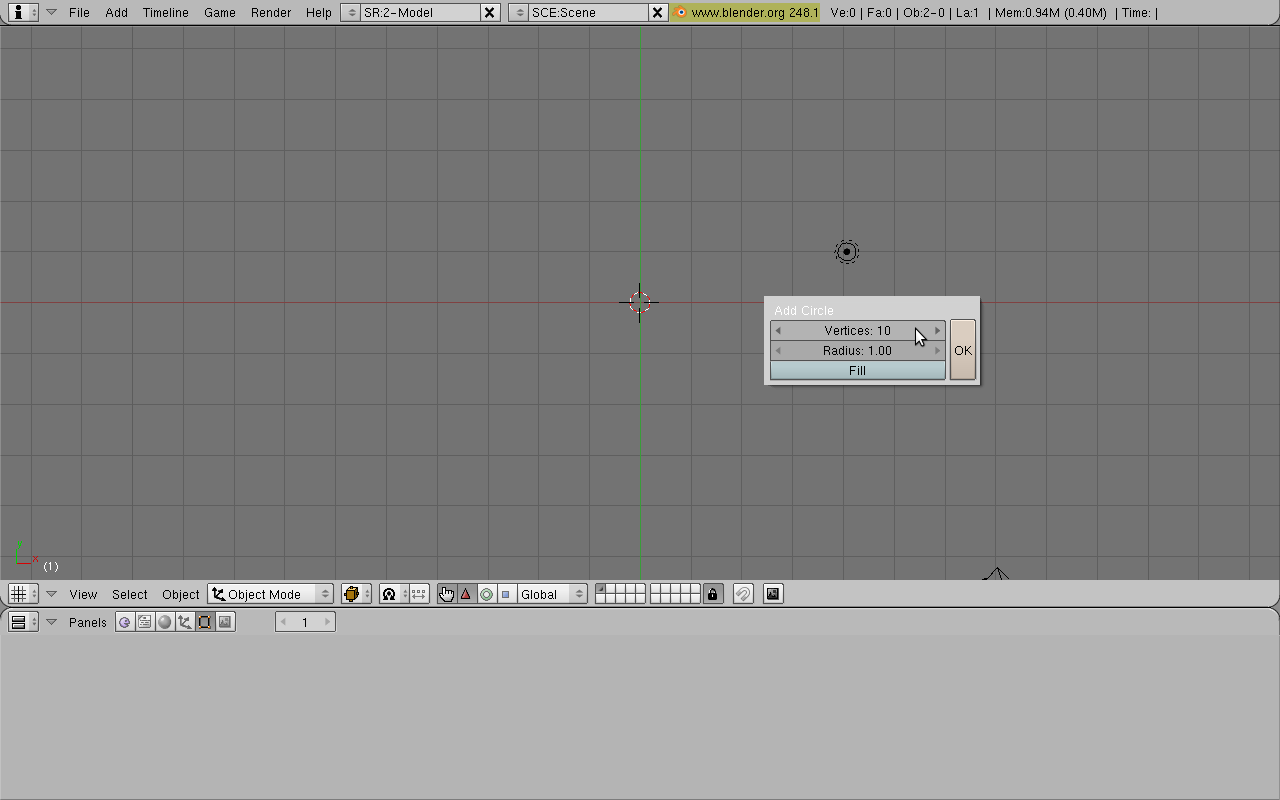This screenshot has height=800, width=1280.
Task: Browse screens with SR arrows
Action: click(351, 12)
